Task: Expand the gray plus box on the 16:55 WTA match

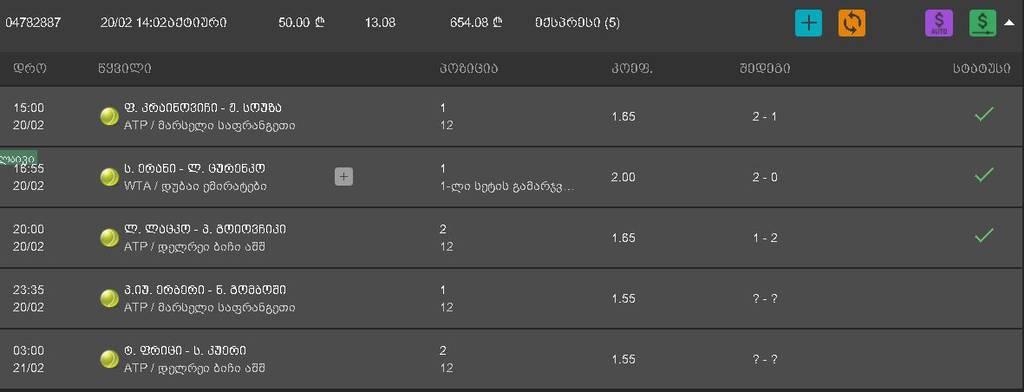Action: pyautogui.click(x=344, y=176)
